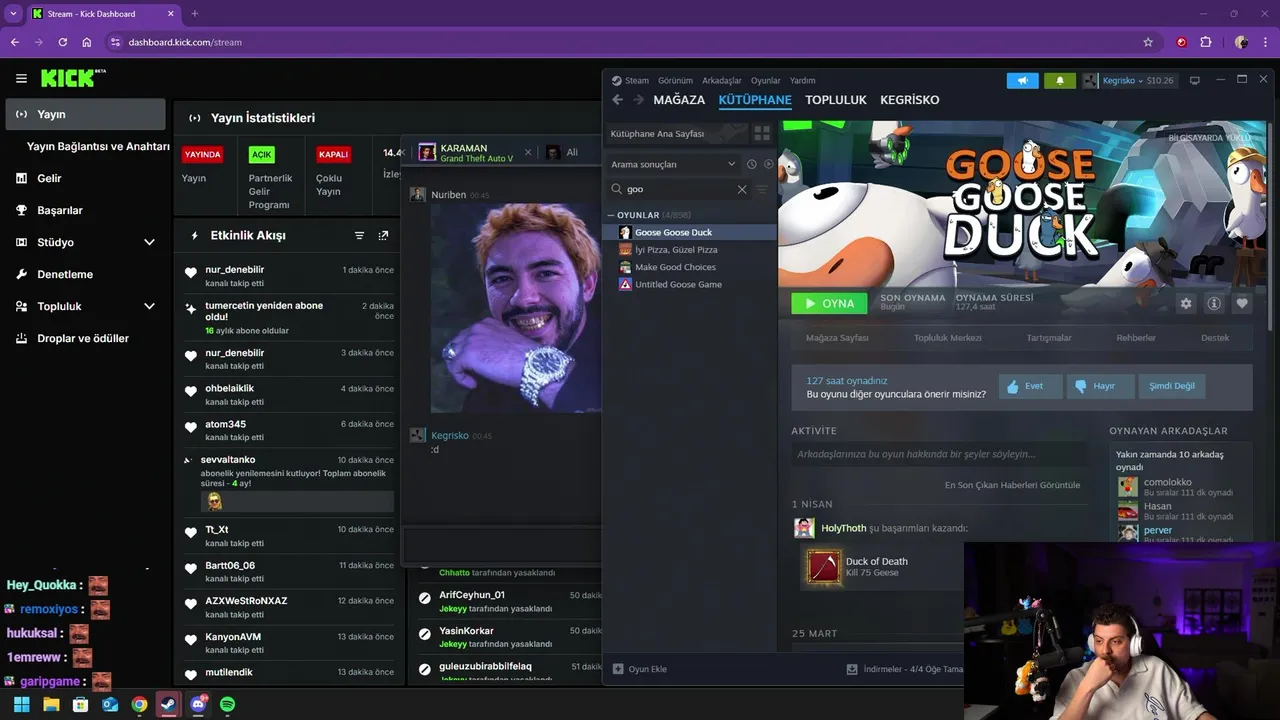Click En Son Çıkan Haberleri Görüntüle
This screenshot has width=1280, height=720.
[x=1012, y=485]
